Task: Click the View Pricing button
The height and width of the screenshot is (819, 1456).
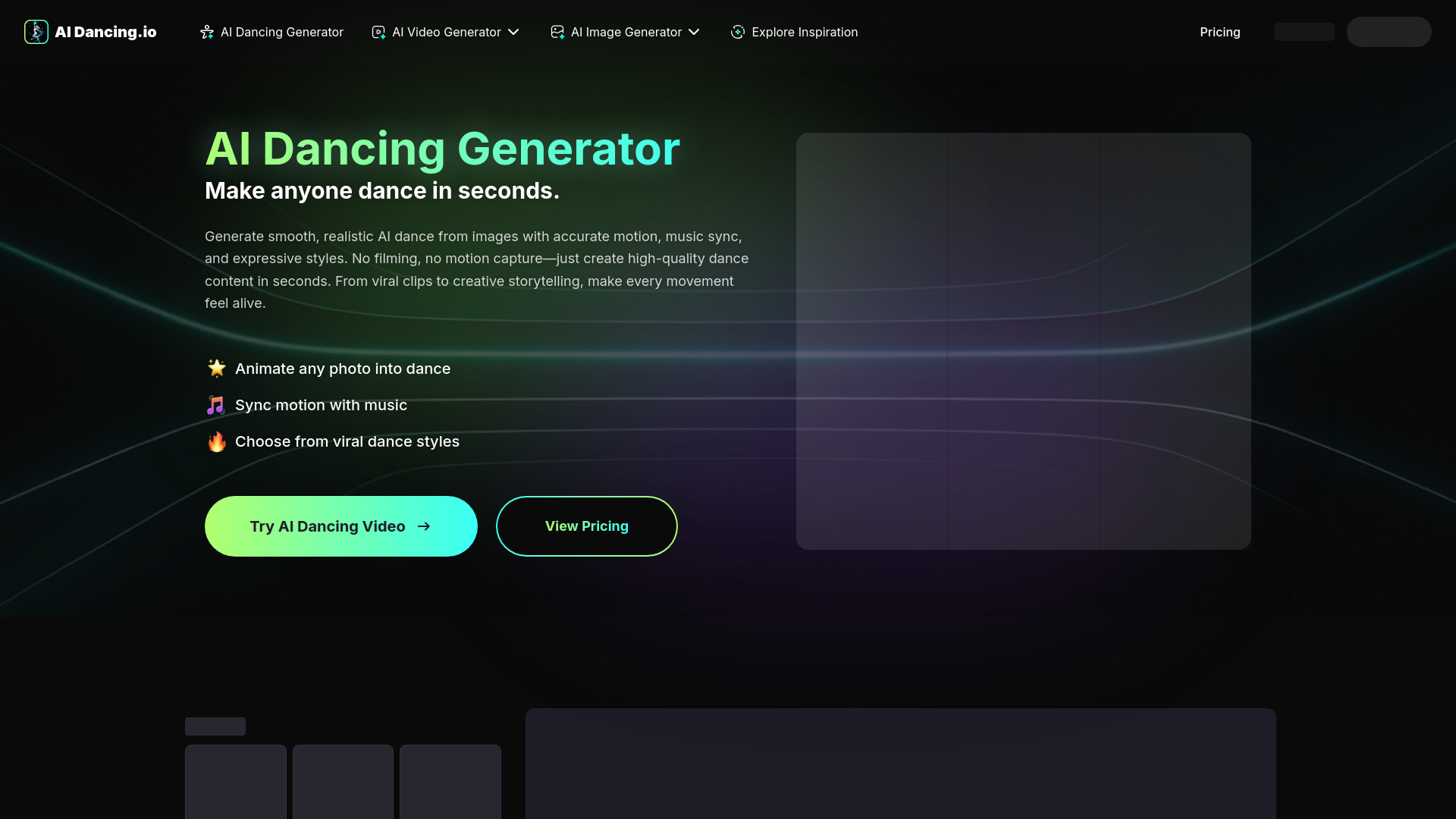Action: pyautogui.click(x=586, y=526)
